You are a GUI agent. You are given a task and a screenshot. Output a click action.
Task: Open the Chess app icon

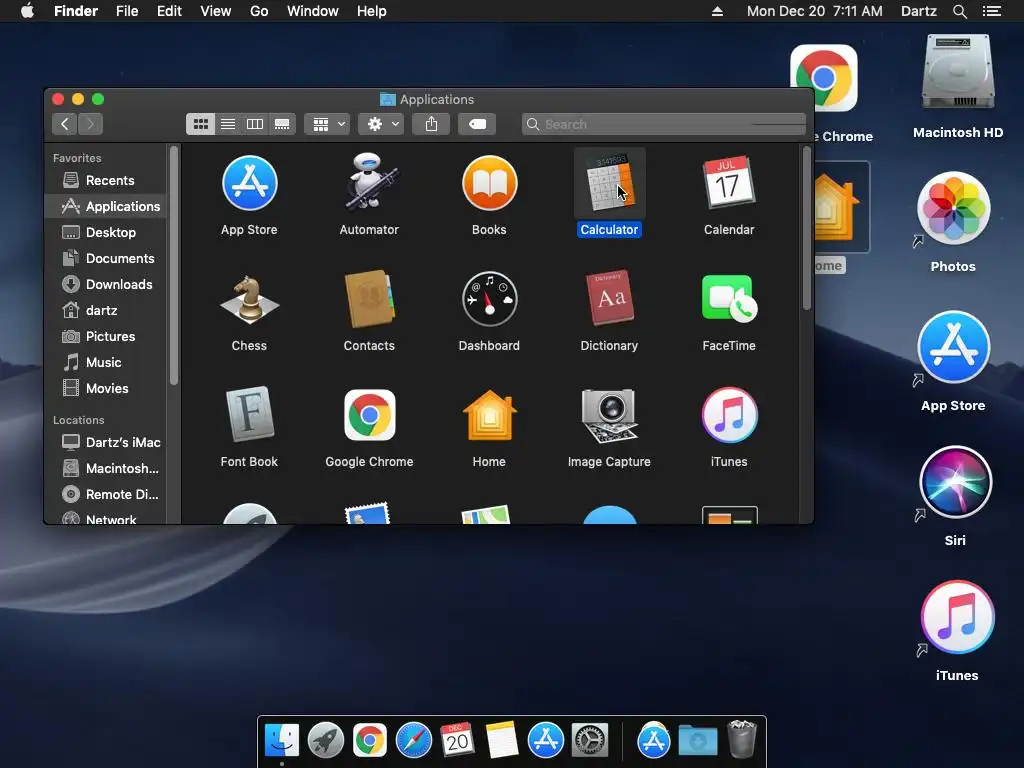[249, 300]
